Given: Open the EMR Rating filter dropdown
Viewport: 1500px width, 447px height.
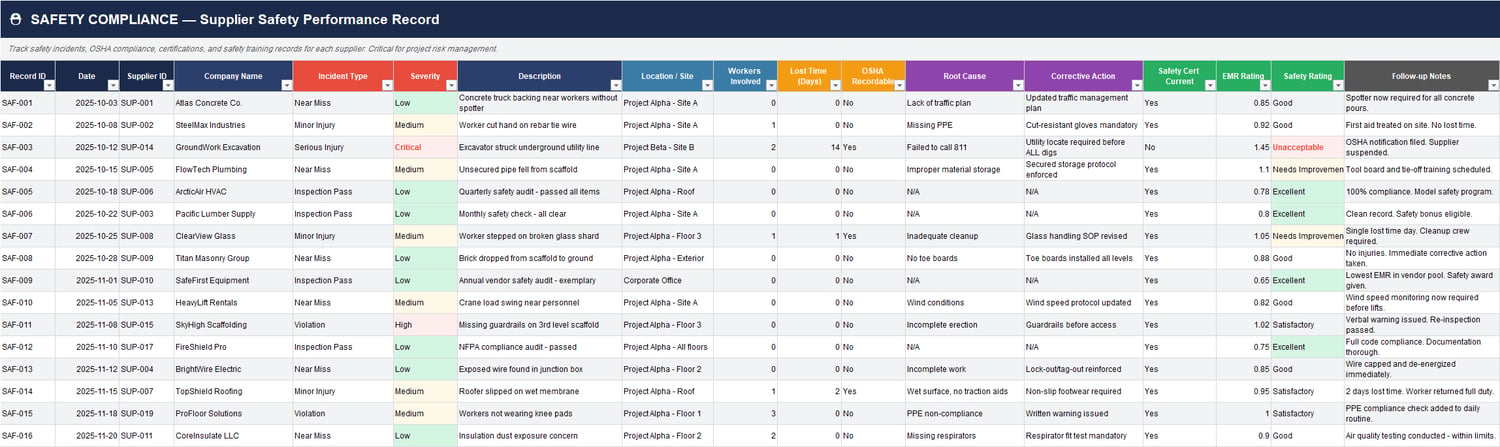Looking at the screenshot, I should point(1264,86).
